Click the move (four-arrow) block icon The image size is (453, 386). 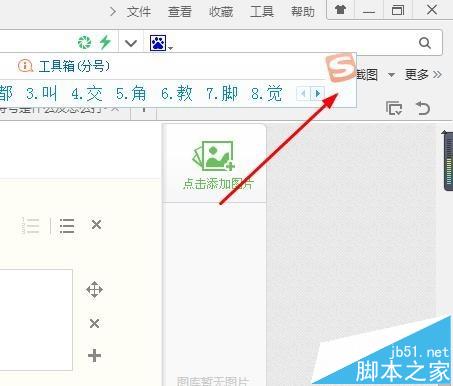(94, 289)
